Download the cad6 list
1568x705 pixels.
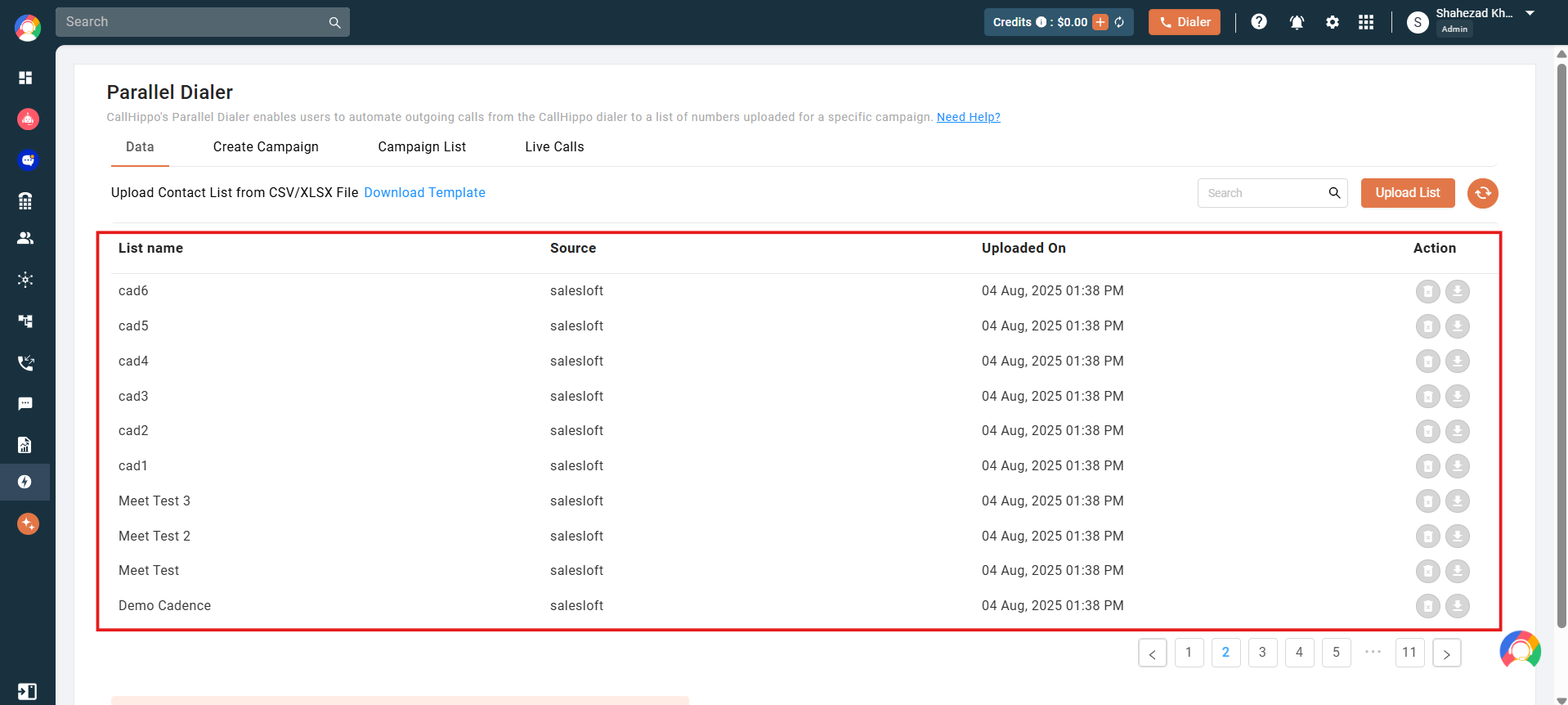[1458, 291]
